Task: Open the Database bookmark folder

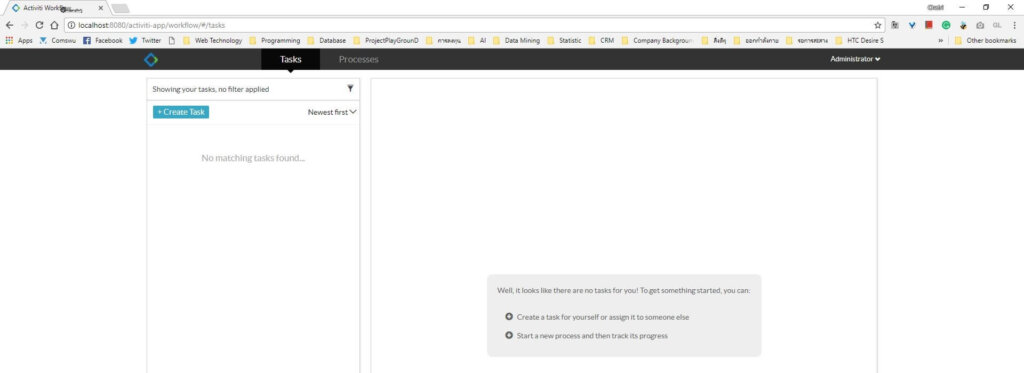Action: pyautogui.click(x=327, y=41)
